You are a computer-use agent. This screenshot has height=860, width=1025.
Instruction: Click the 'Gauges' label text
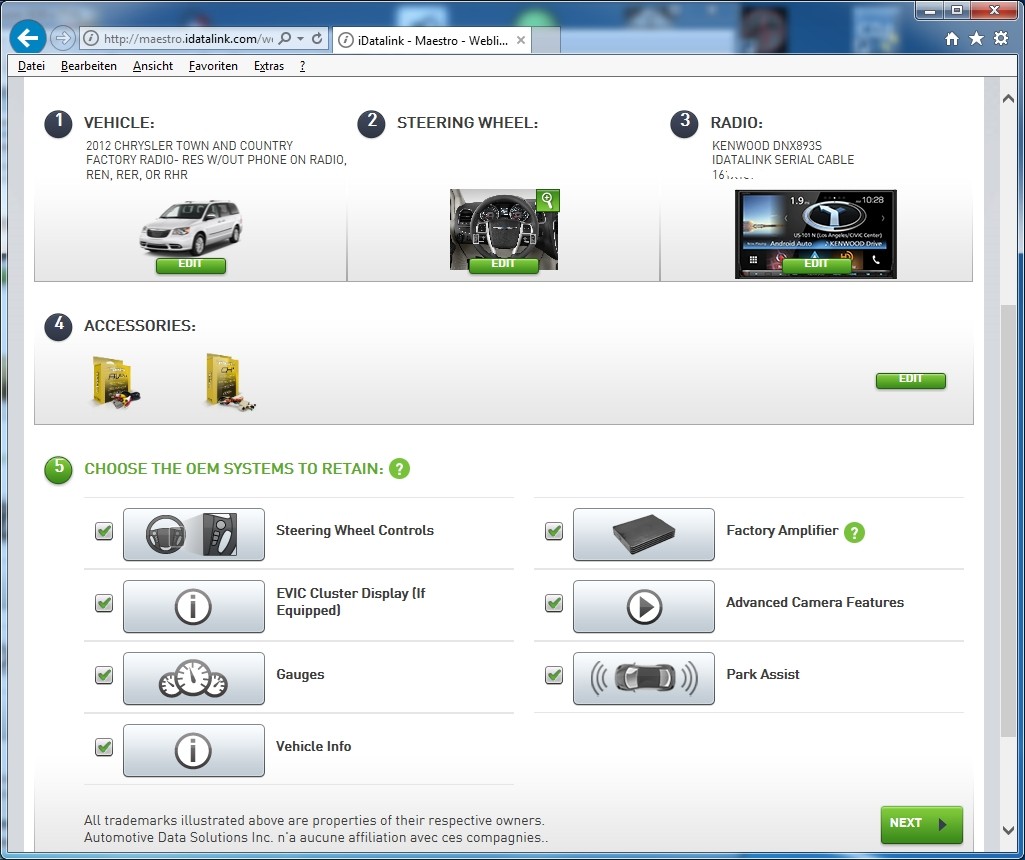click(x=300, y=674)
